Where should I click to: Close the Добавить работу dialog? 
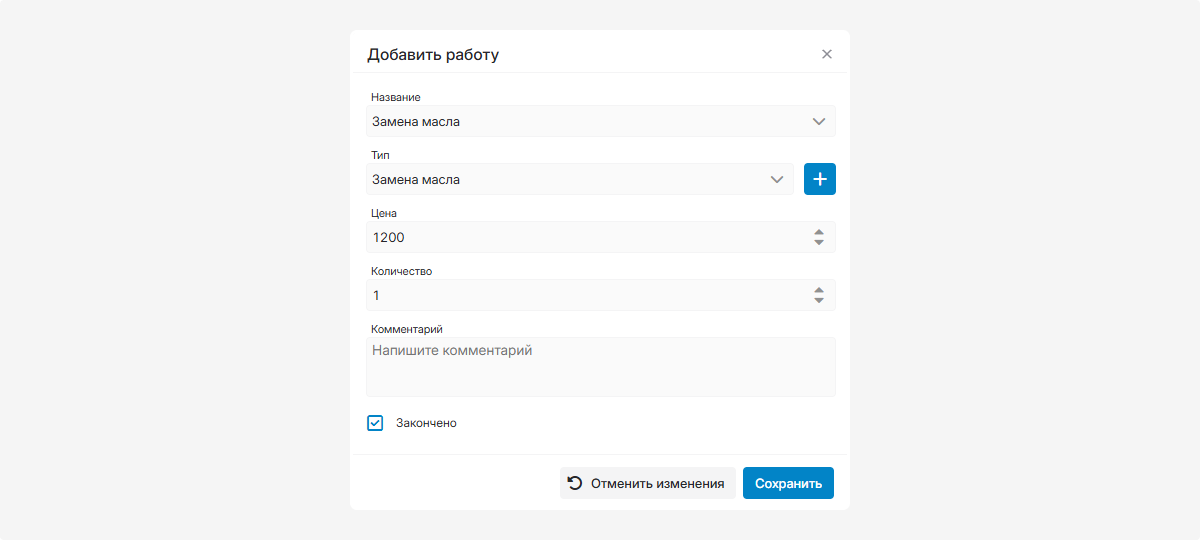827,54
